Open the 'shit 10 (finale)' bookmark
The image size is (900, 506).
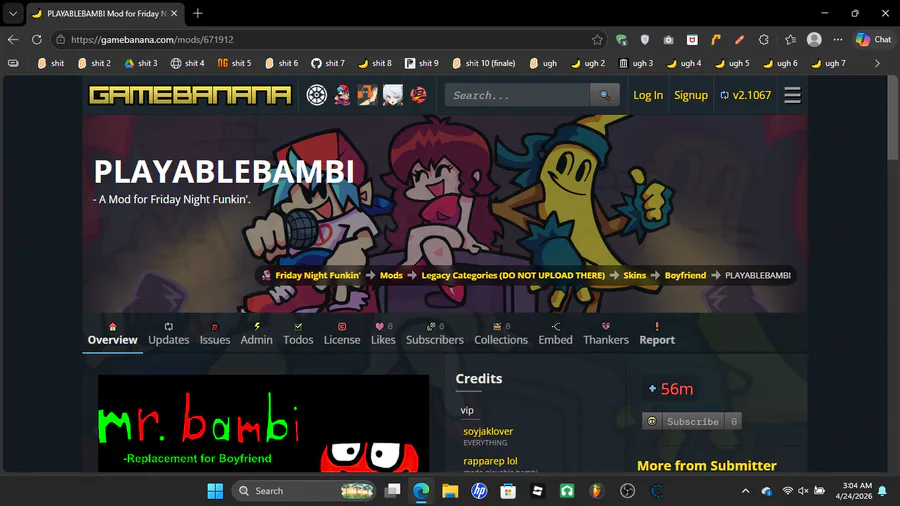tap(483, 63)
